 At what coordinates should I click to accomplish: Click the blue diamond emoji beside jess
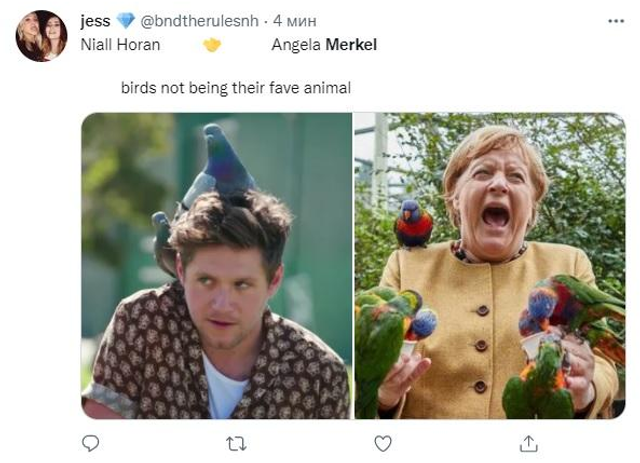[125, 21]
